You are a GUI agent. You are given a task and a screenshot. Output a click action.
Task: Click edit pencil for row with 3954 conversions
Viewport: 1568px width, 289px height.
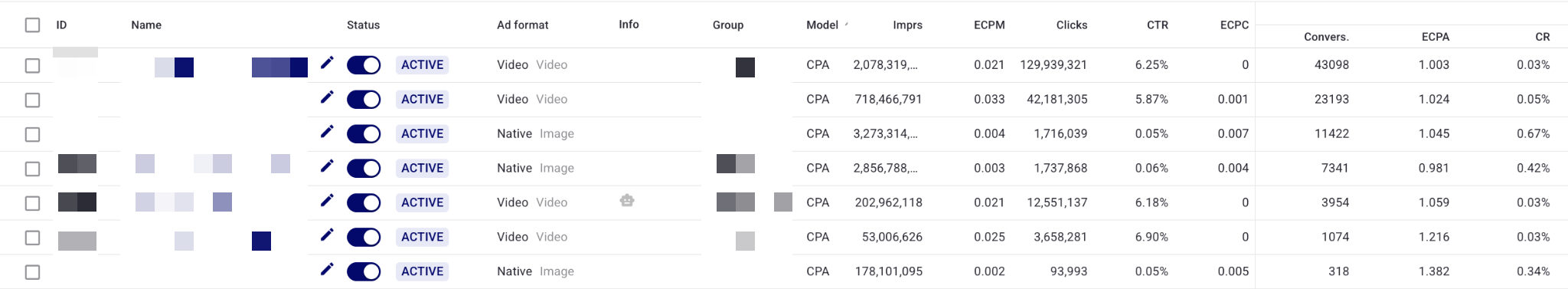pyautogui.click(x=327, y=201)
